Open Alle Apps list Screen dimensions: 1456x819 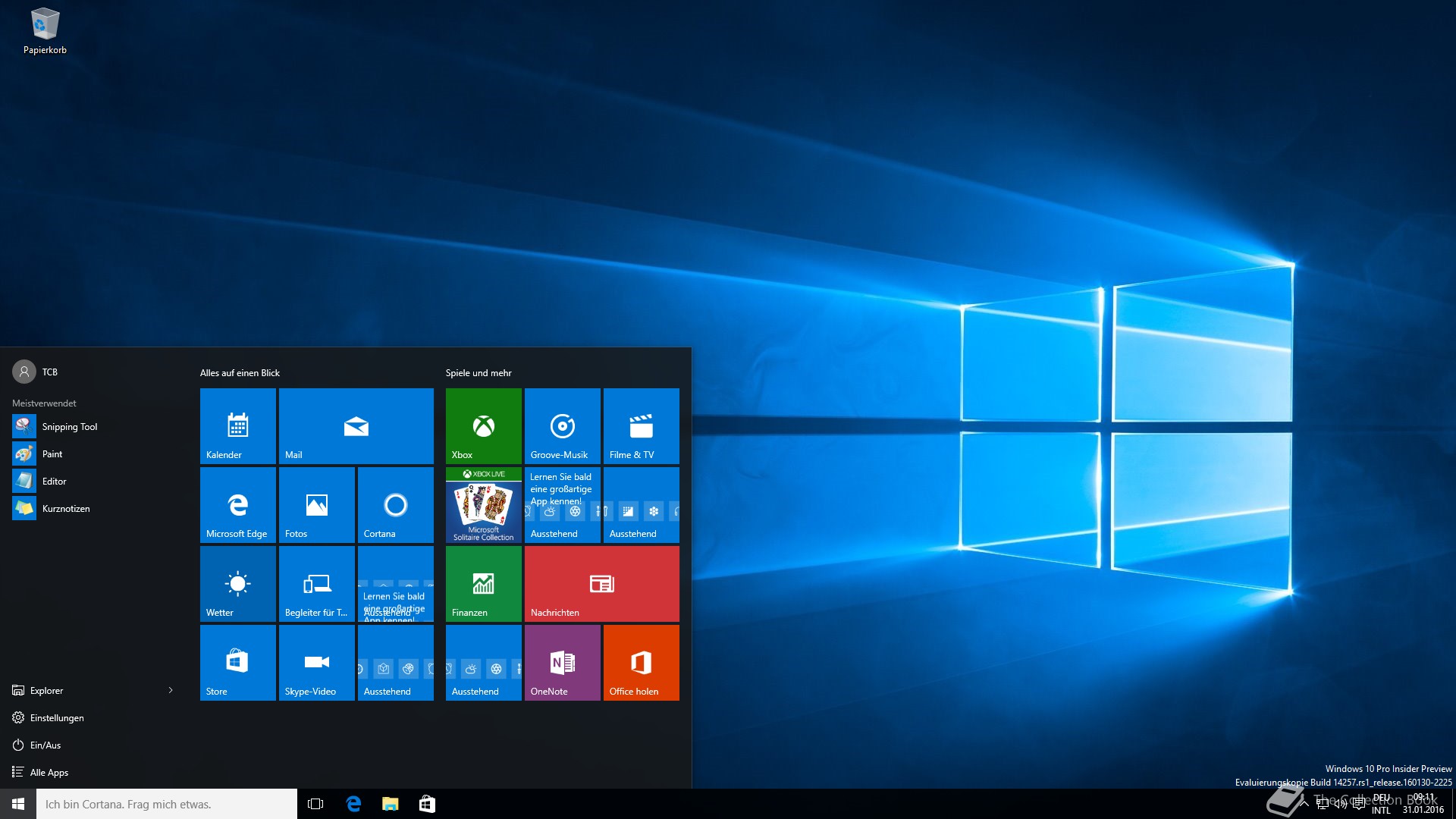[49, 772]
